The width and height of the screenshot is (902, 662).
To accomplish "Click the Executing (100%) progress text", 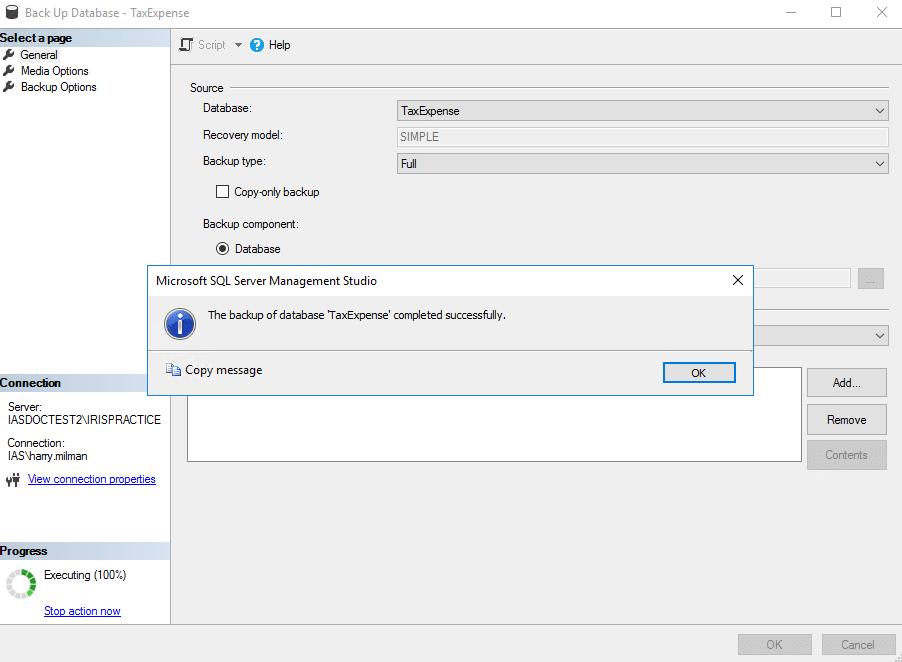I will click(85, 575).
